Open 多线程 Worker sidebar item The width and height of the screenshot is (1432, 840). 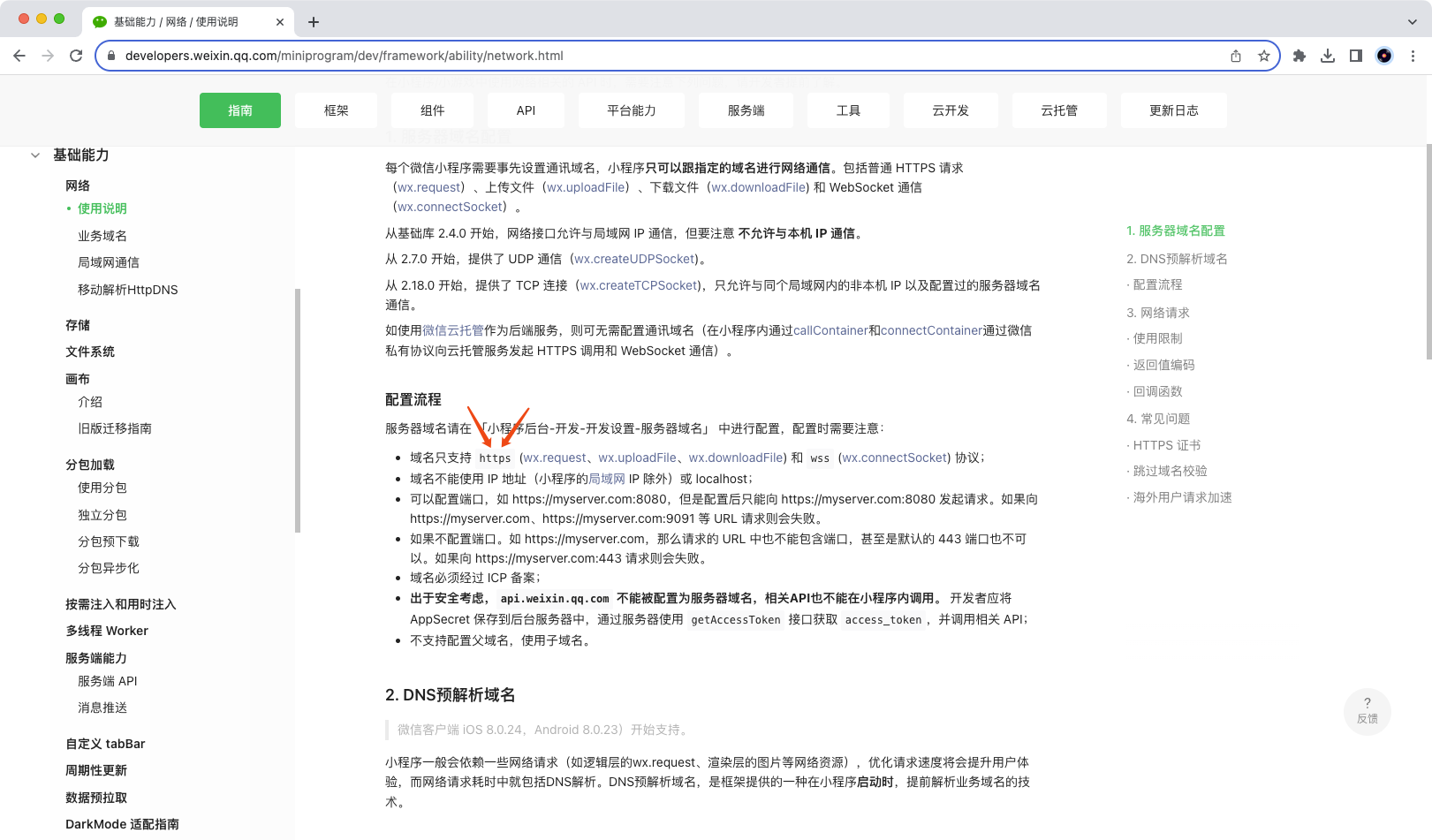107,631
